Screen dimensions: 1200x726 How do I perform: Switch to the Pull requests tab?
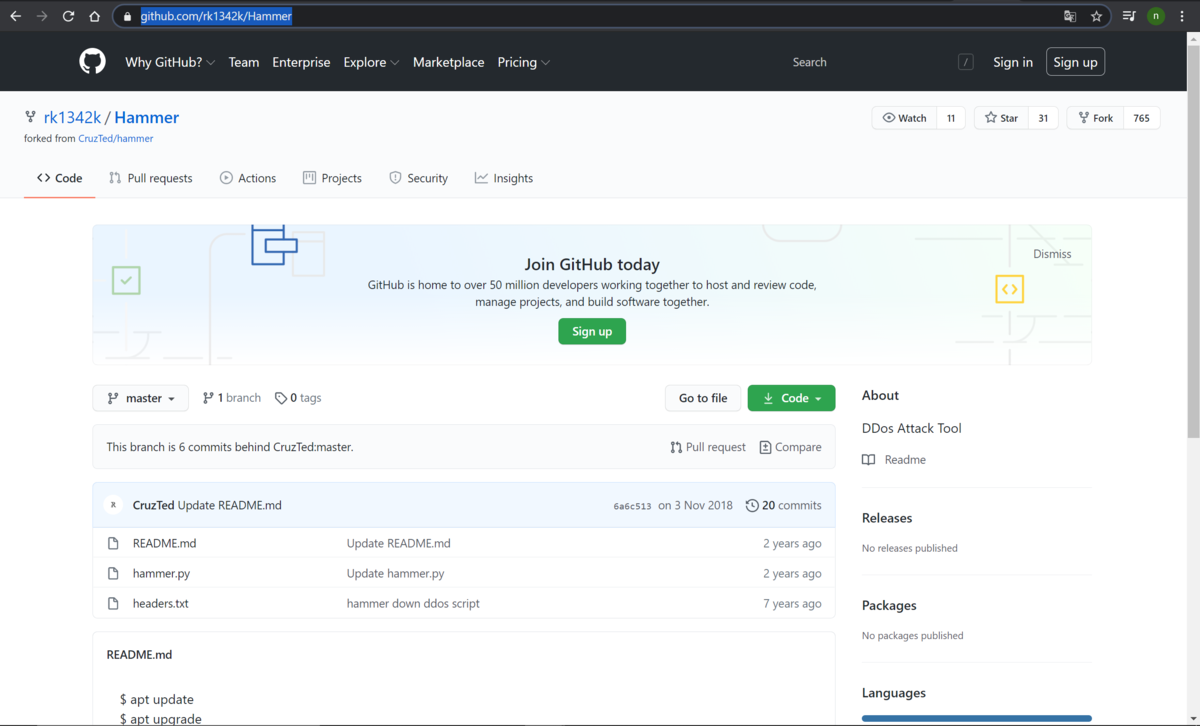tap(150, 178)
